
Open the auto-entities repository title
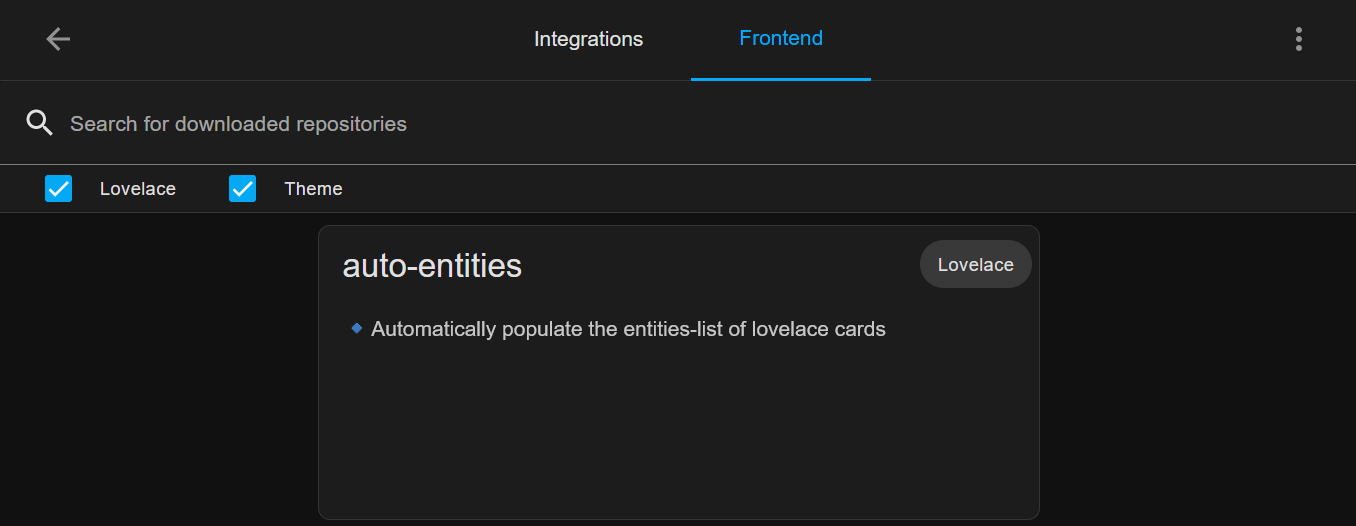click(432, 265)
